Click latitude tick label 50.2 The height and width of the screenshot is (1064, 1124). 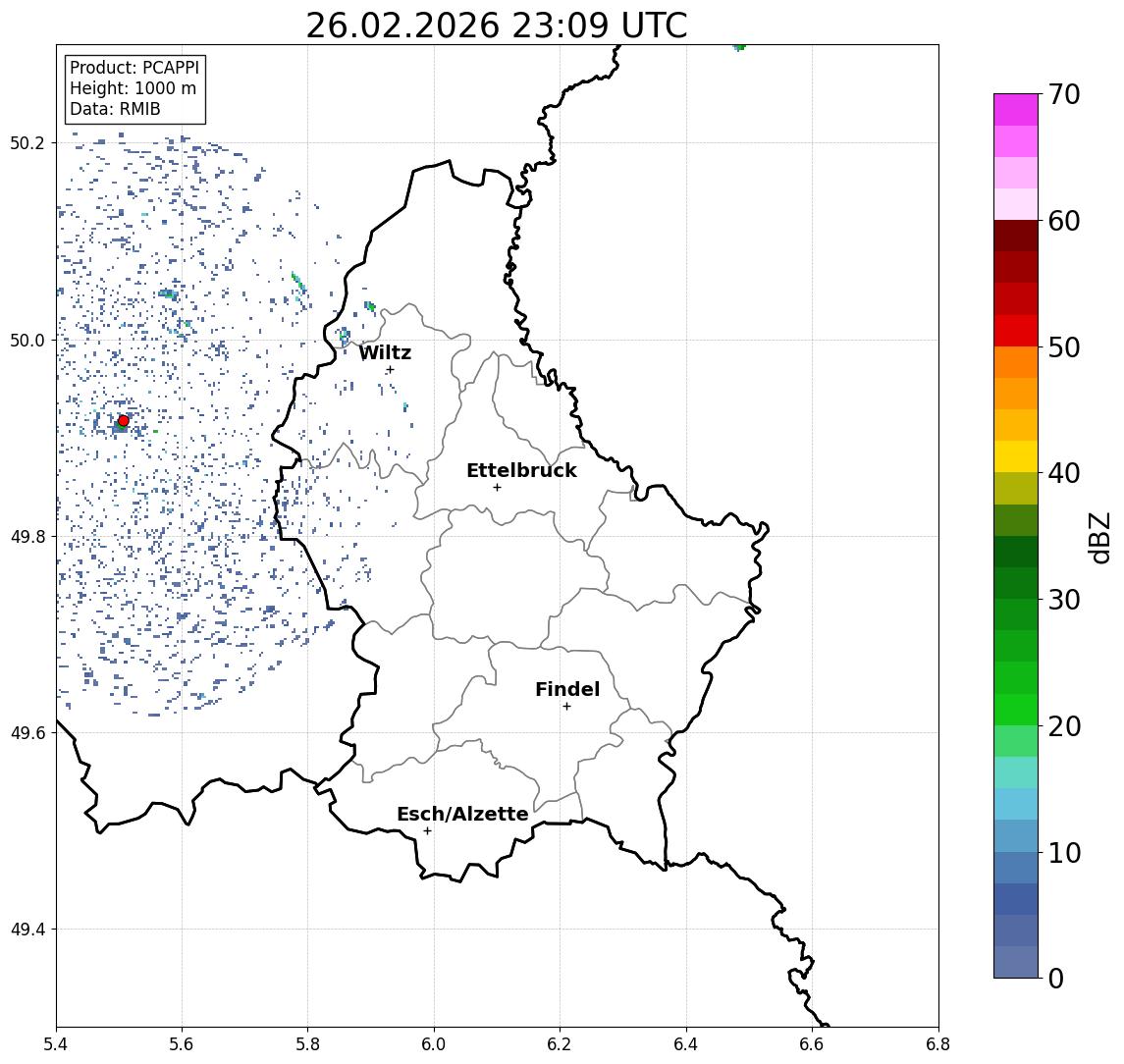coord(27,142)
